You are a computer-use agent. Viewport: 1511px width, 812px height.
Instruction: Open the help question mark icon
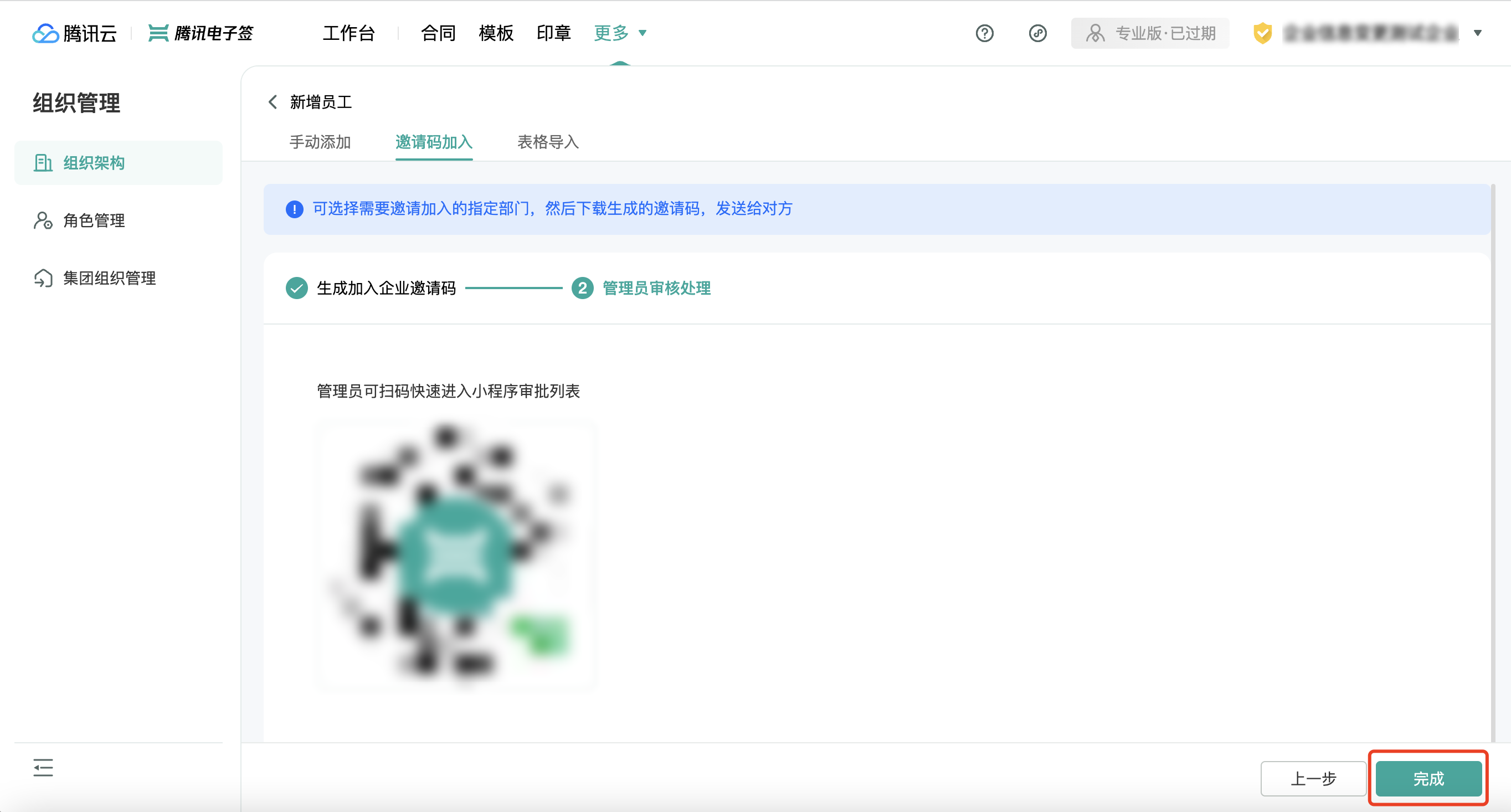pos(984,33)
